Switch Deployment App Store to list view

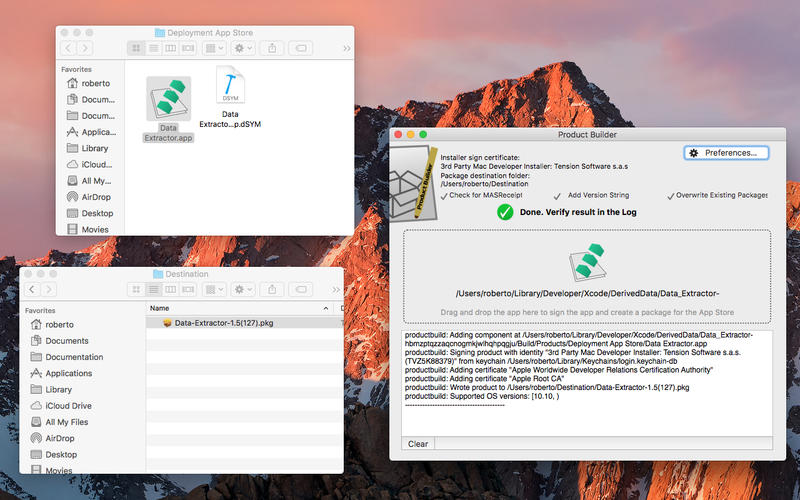(154, 48)
